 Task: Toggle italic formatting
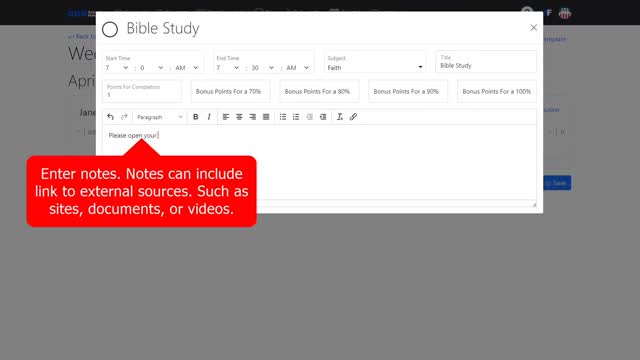pos(209,117)
